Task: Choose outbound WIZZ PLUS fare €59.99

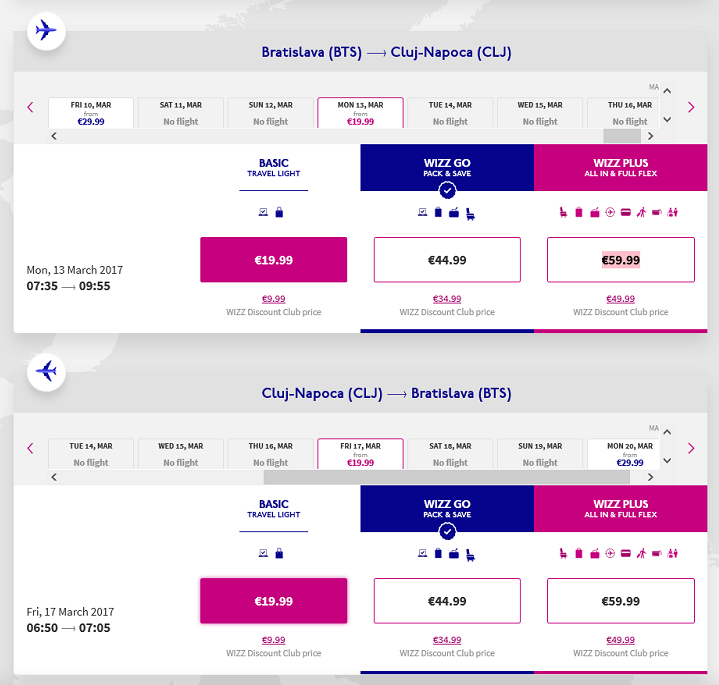Action: click(x=621, y=260)
